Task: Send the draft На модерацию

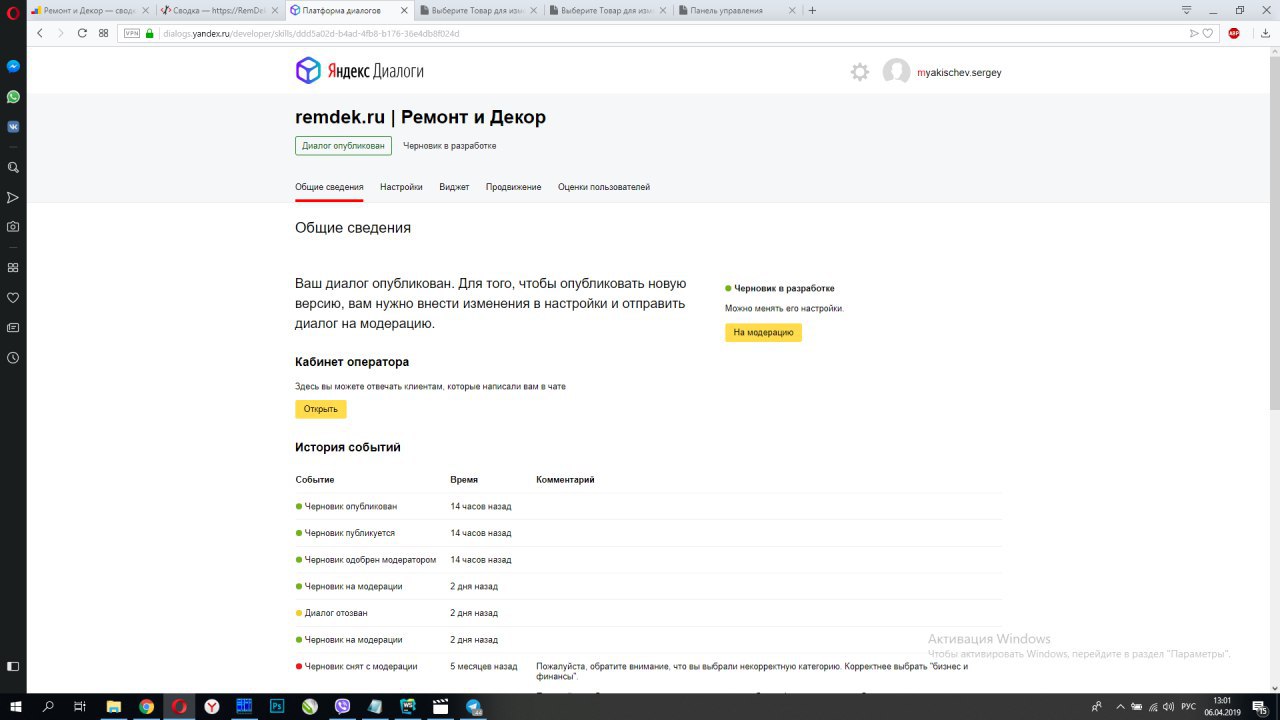Action: click(x=763, y=332)
